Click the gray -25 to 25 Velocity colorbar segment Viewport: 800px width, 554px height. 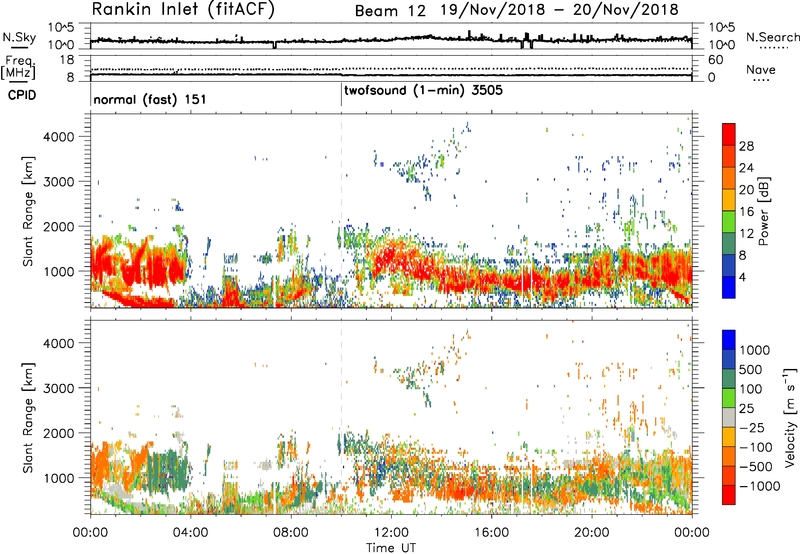[x=729, y=417]
